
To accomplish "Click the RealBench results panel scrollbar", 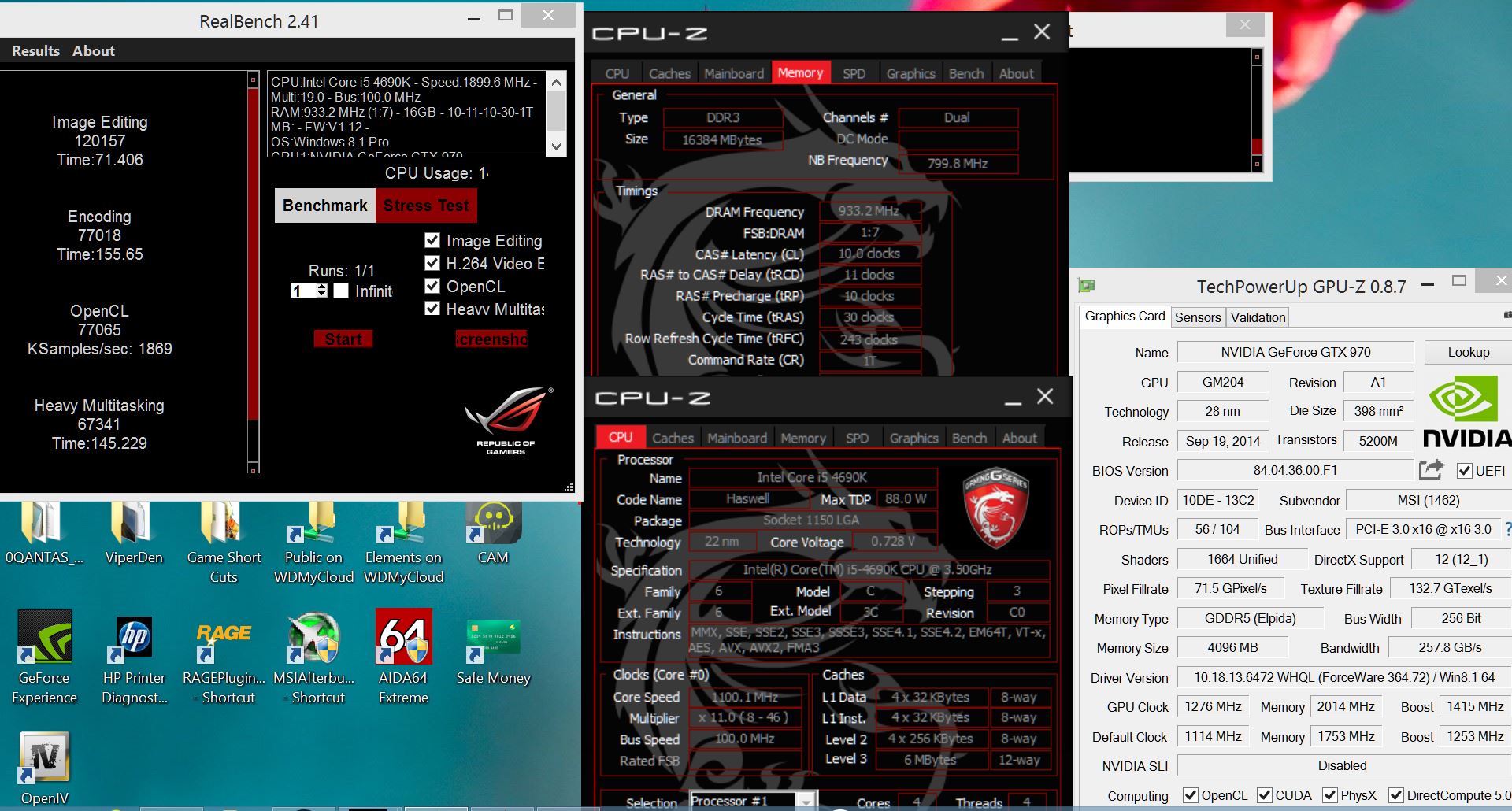I will tap(254, 272).
